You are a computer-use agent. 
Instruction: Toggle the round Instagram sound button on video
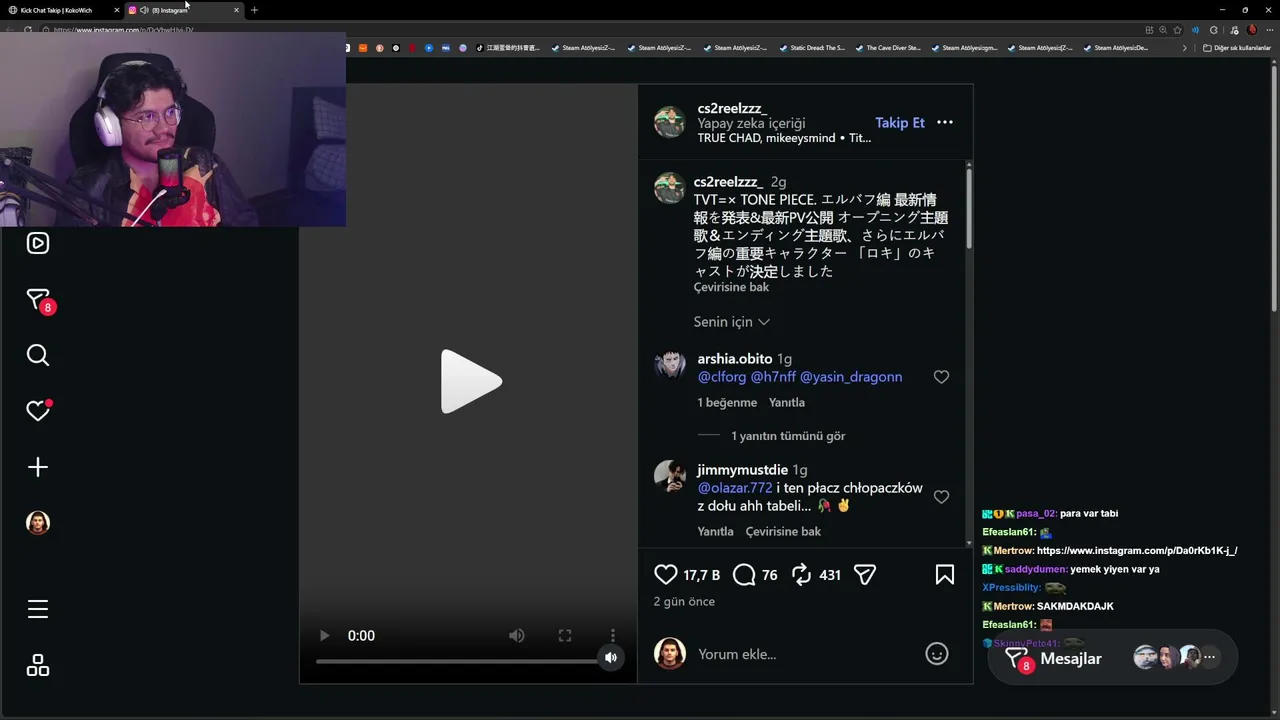click(x=611, y=657)
